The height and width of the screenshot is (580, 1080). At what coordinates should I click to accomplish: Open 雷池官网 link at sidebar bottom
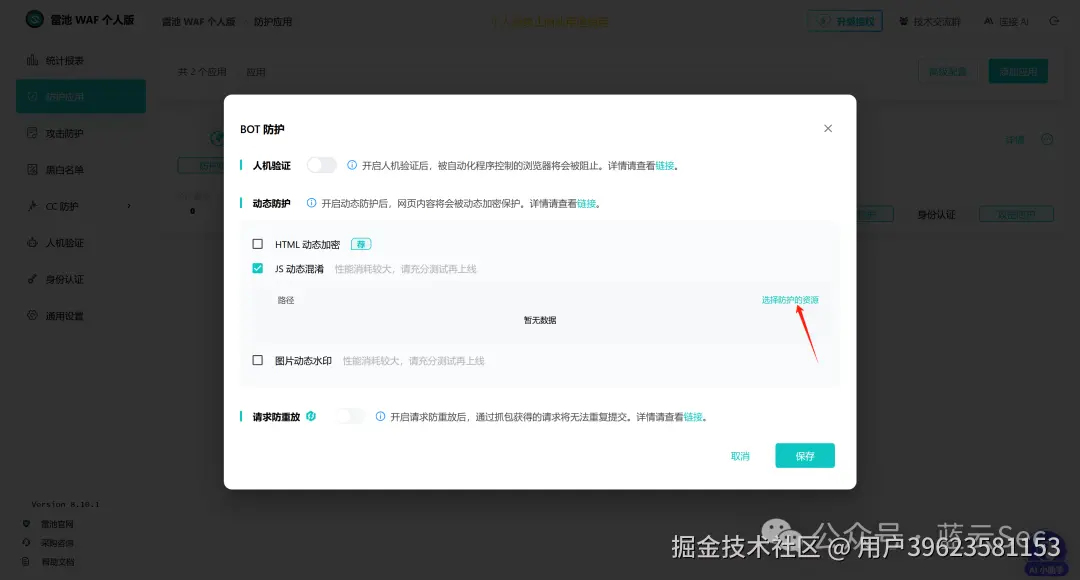56,524
